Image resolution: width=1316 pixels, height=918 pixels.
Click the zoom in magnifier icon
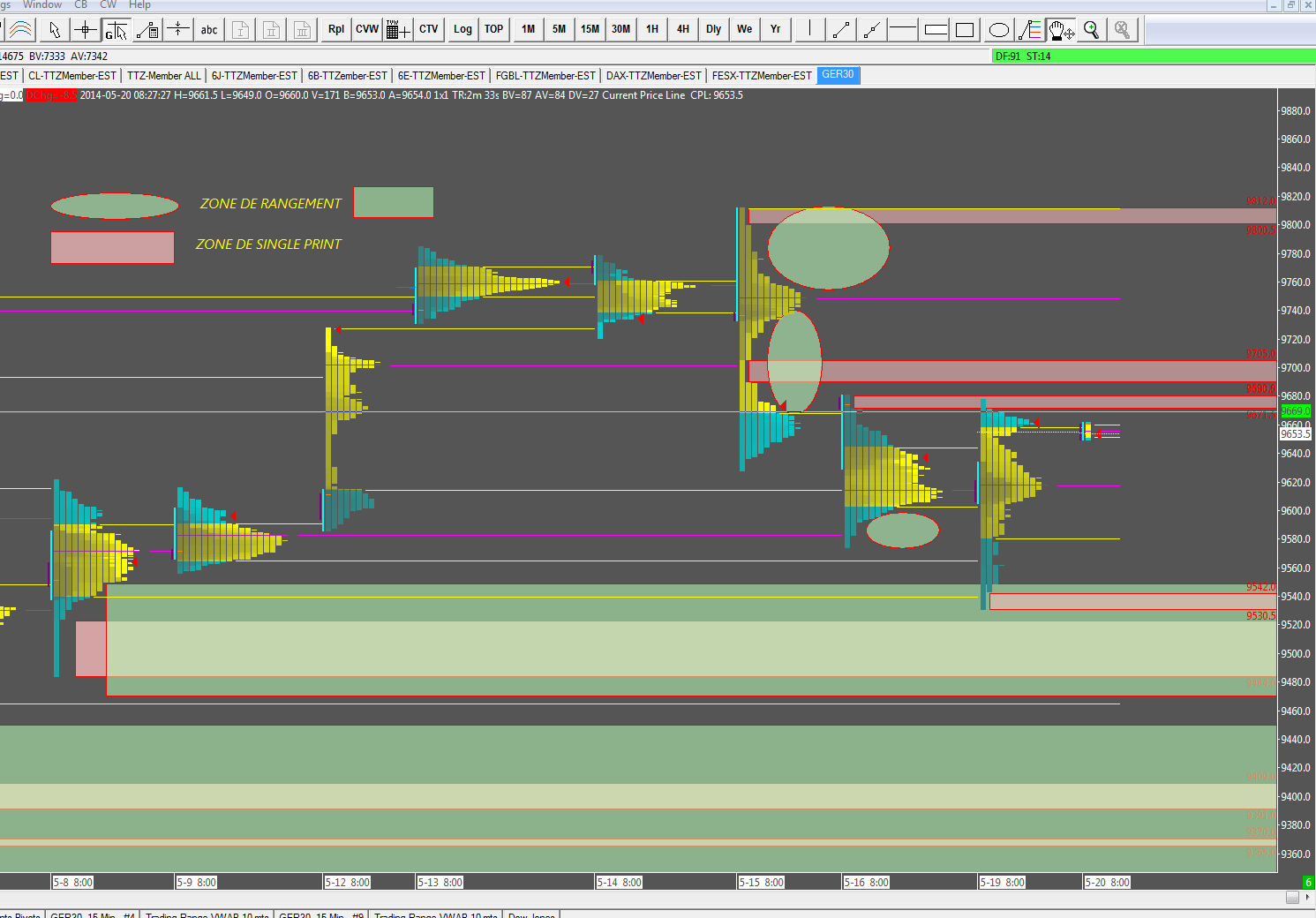pos(1092,30)
